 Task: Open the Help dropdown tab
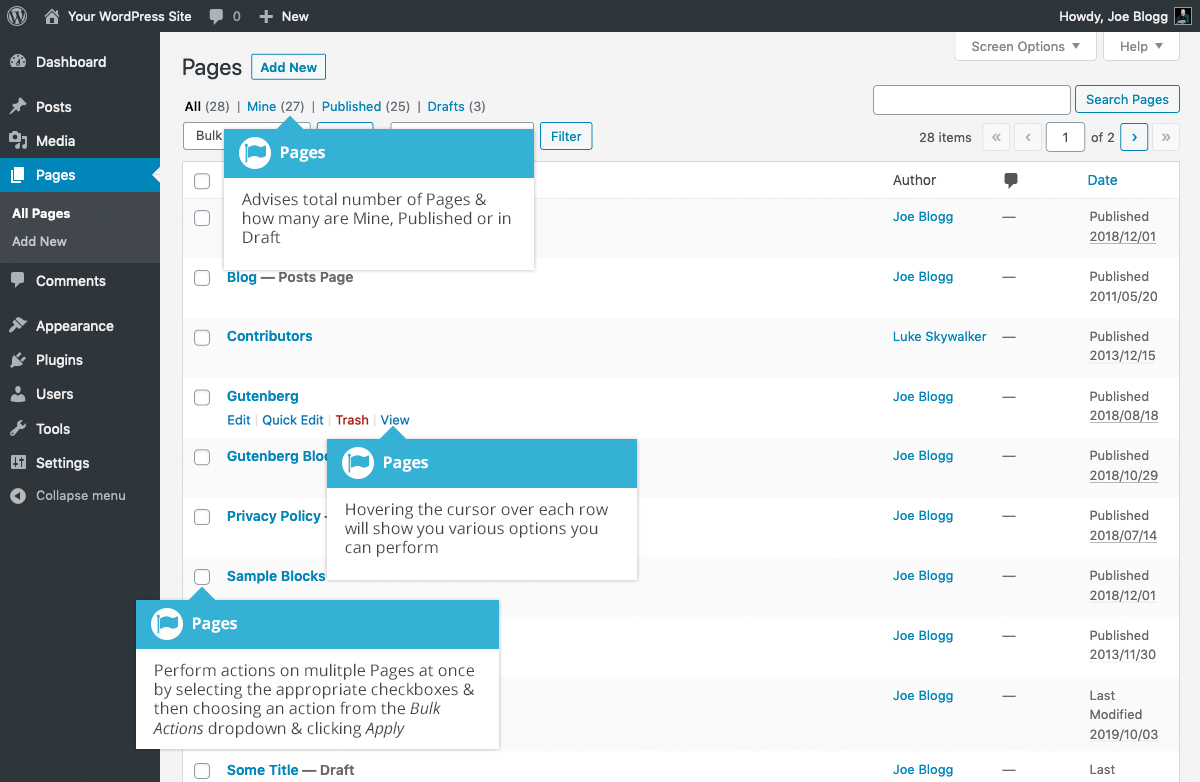click(1141, 46)
